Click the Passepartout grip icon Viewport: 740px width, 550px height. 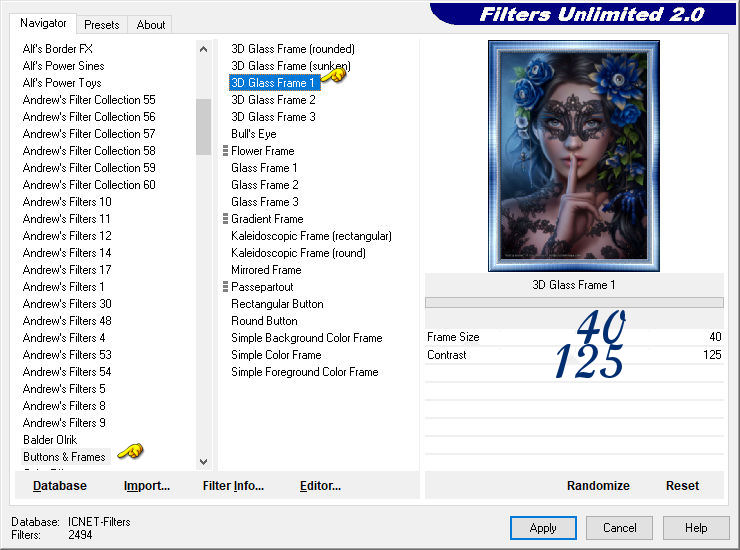coord(225,287)
